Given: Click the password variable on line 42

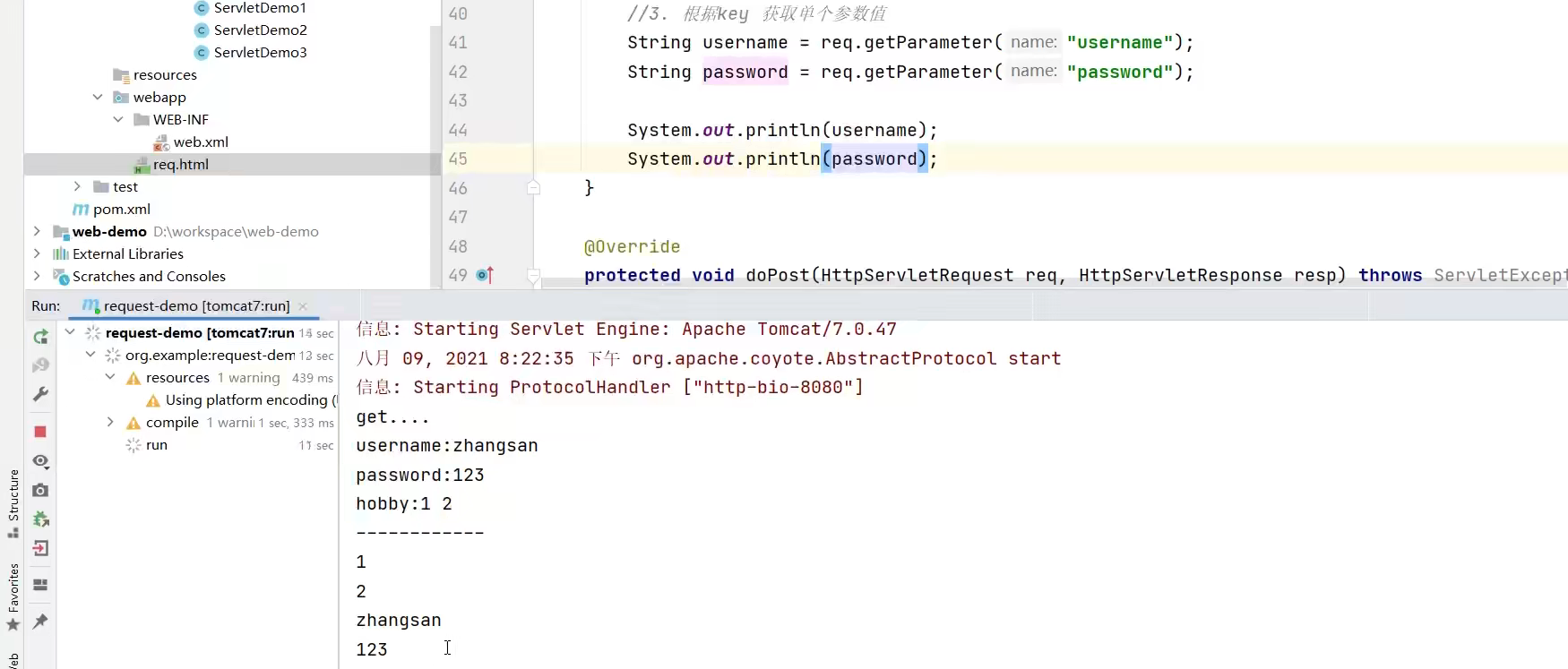Looking at the screenshot, I should click(x=745, y=72).
